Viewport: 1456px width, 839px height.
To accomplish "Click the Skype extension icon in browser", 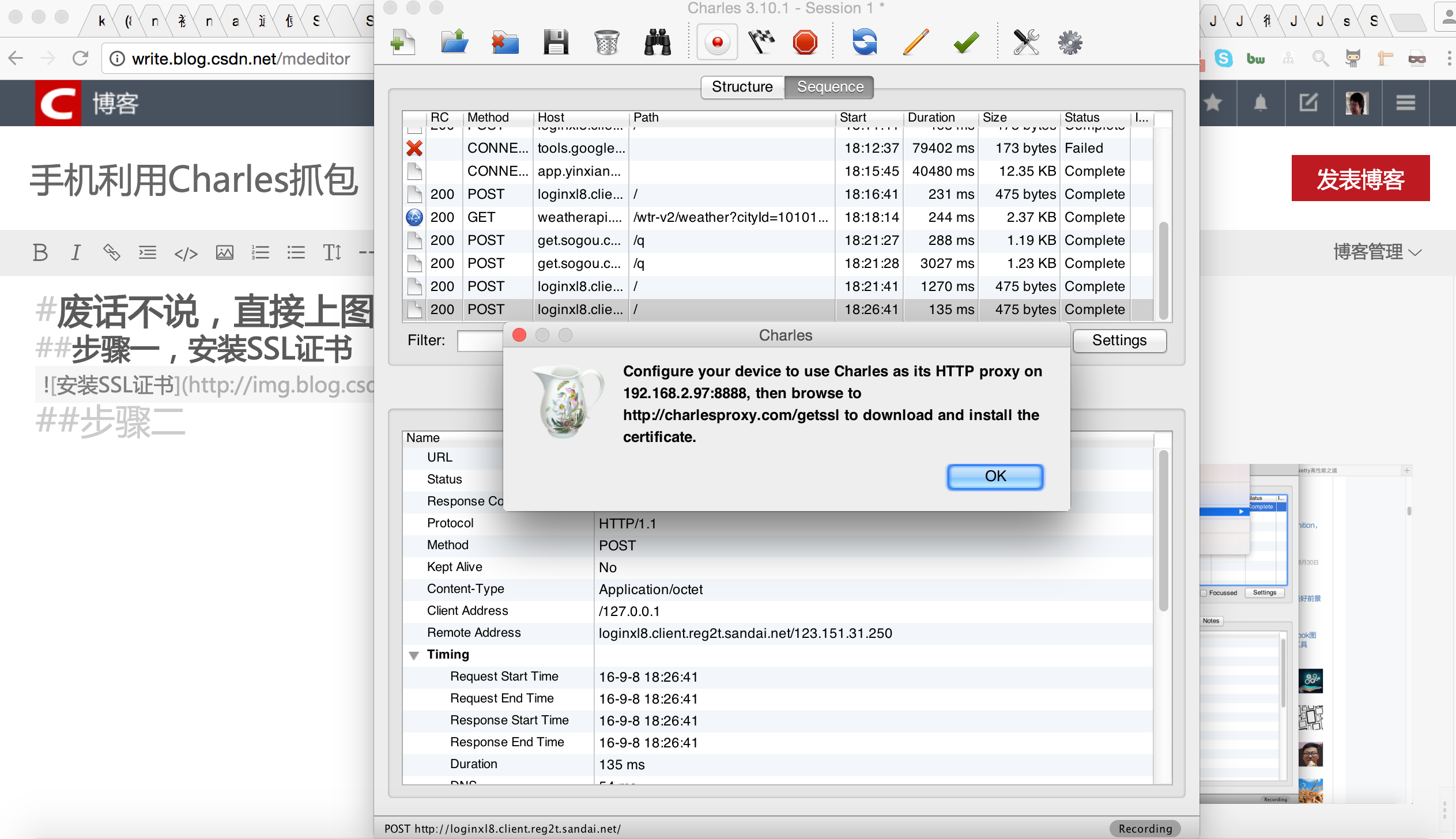I will coord(1223,58).
